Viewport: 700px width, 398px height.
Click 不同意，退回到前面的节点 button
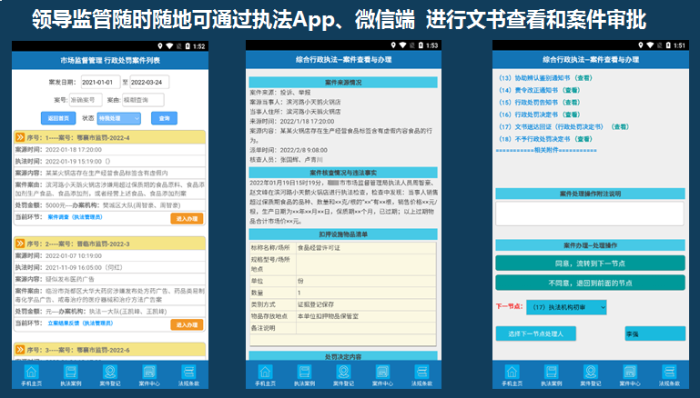590,283
